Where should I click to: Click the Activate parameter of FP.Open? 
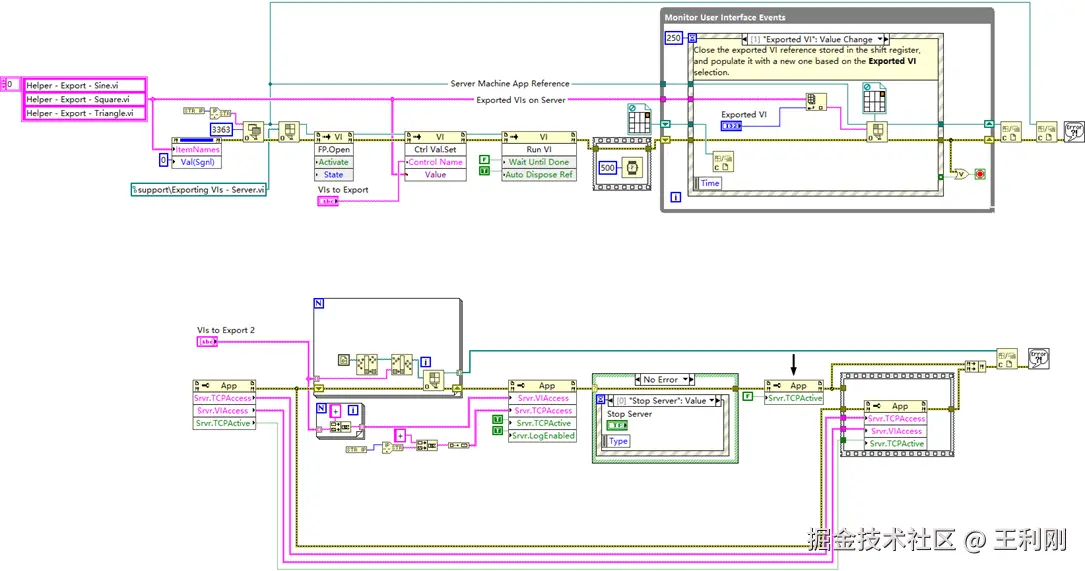point(334,162)
